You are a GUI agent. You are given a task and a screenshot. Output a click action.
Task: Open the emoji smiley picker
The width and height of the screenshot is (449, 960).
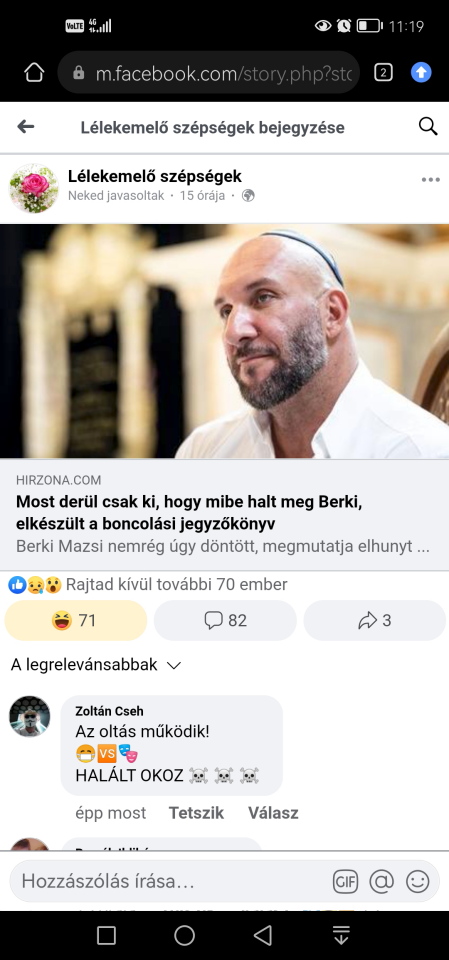418,882
